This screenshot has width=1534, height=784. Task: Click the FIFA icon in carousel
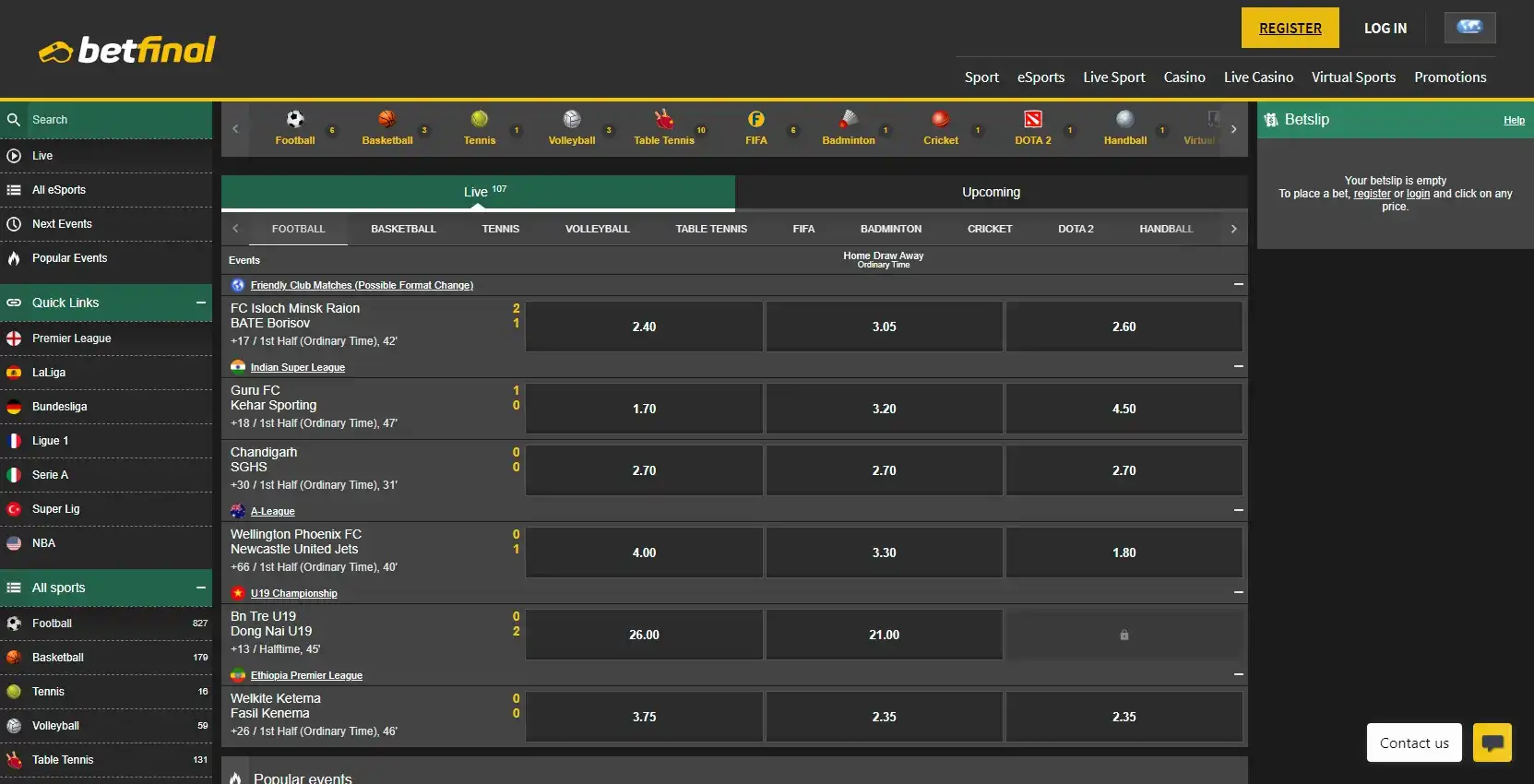(756, 119)
